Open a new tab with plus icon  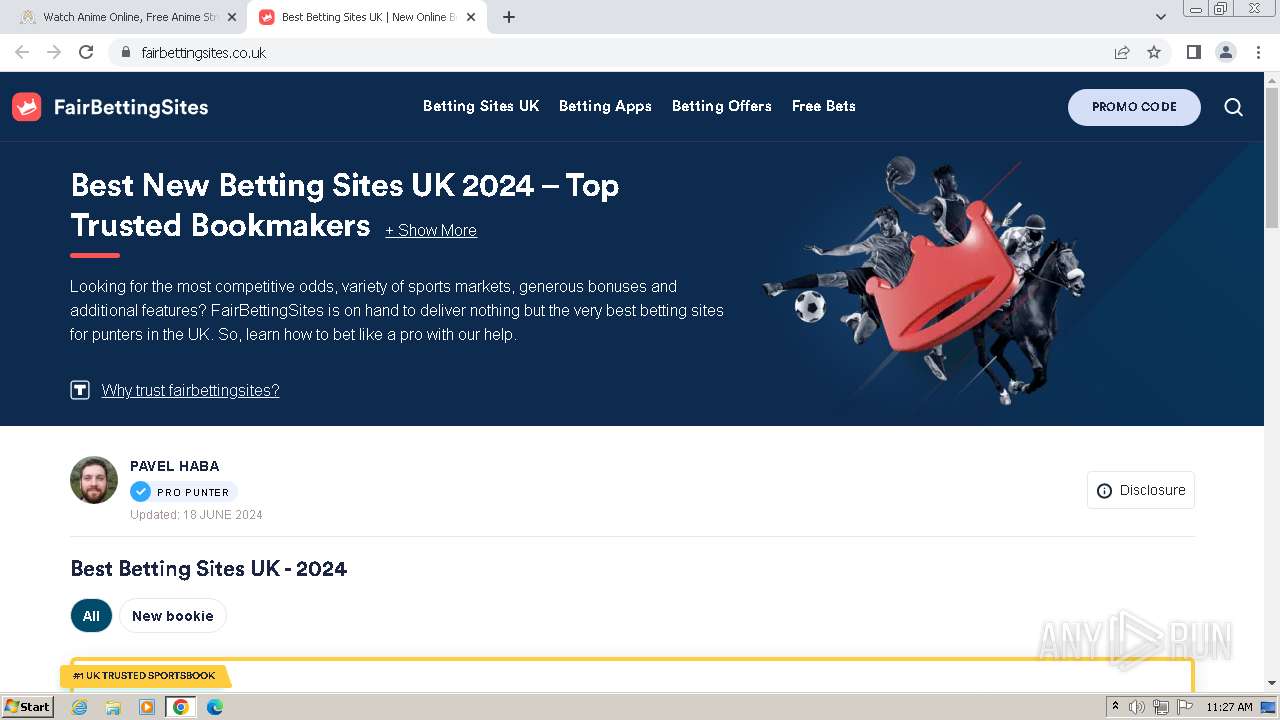coord(509,17)
